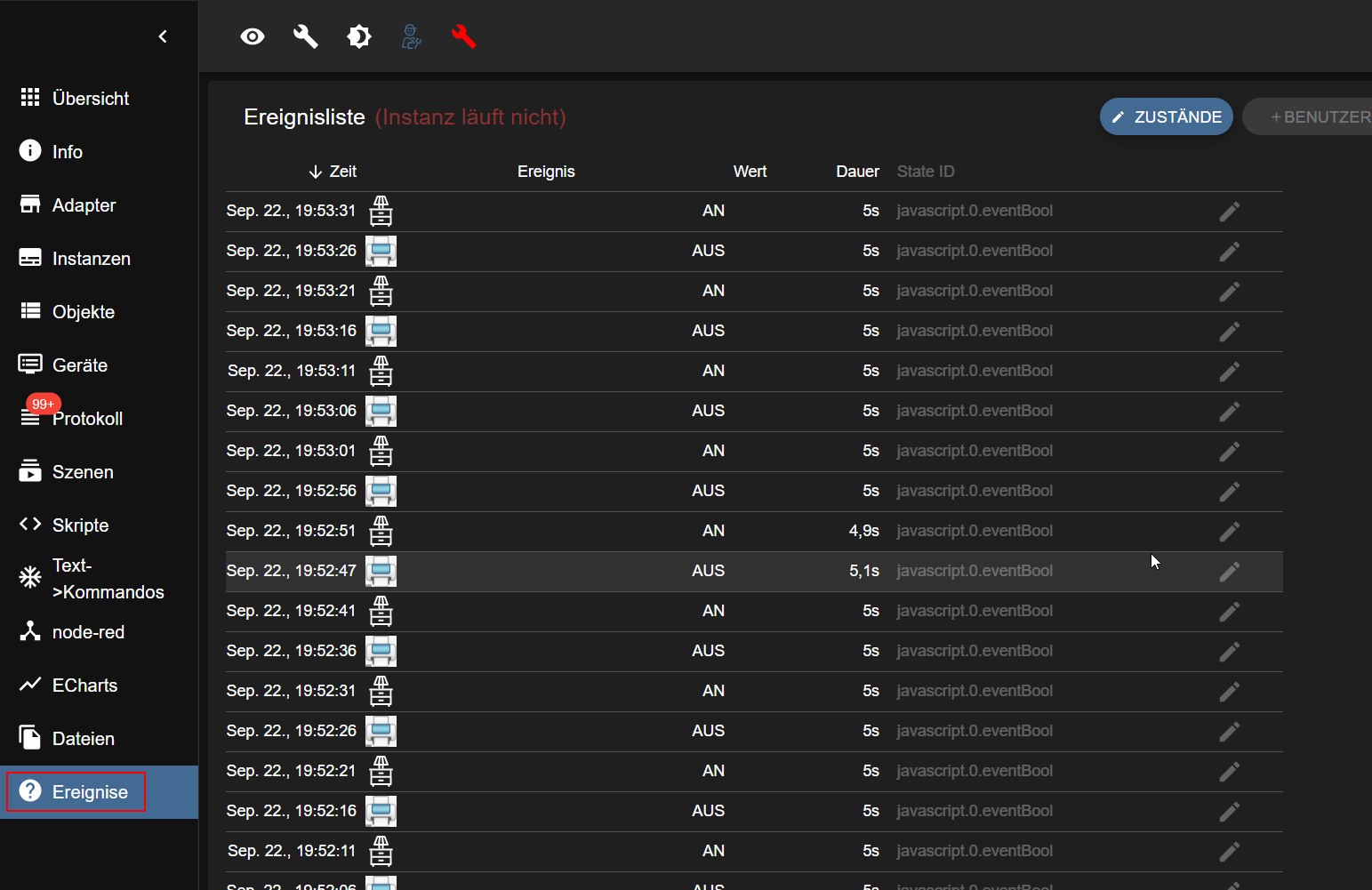Click the timestamp Sep. 22., 19:52:41

pyautogui.click(x=291, y=611)
